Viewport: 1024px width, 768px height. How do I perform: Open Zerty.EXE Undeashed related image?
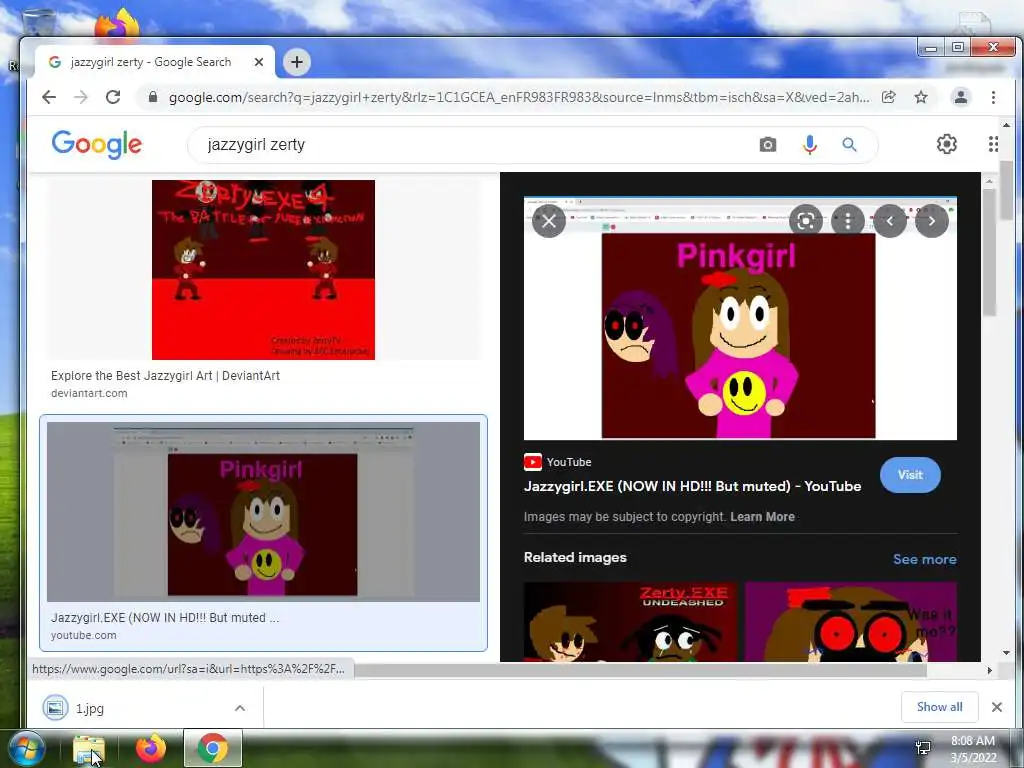[630, 622]
